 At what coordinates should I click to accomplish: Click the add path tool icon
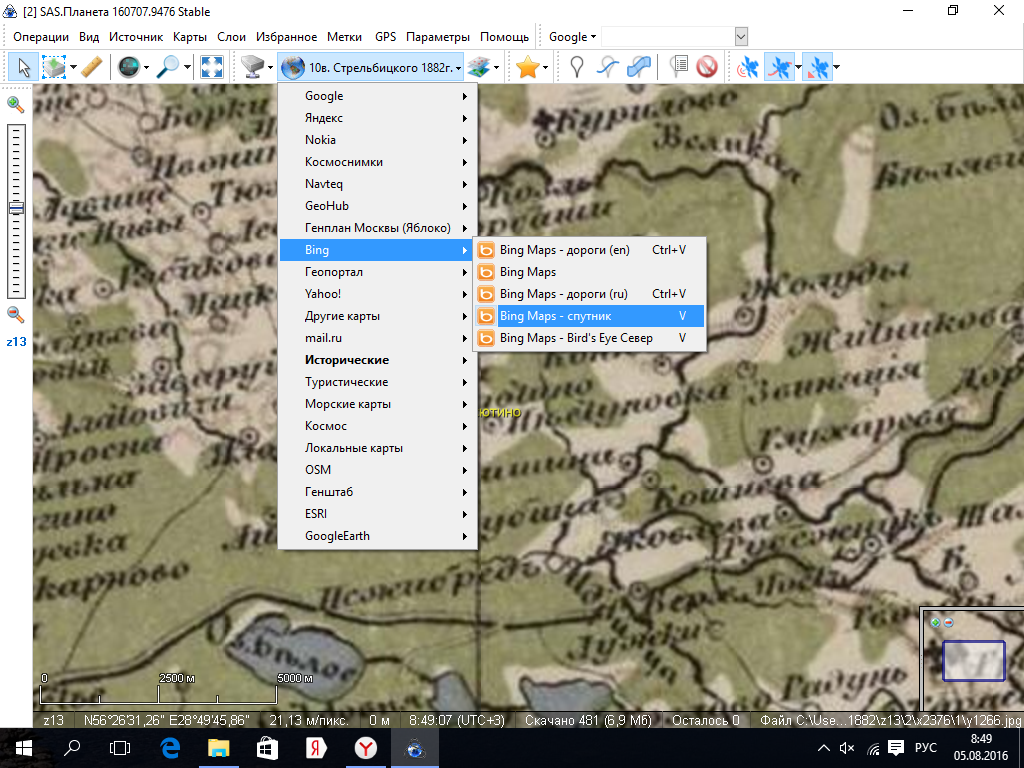pos(608,67)
